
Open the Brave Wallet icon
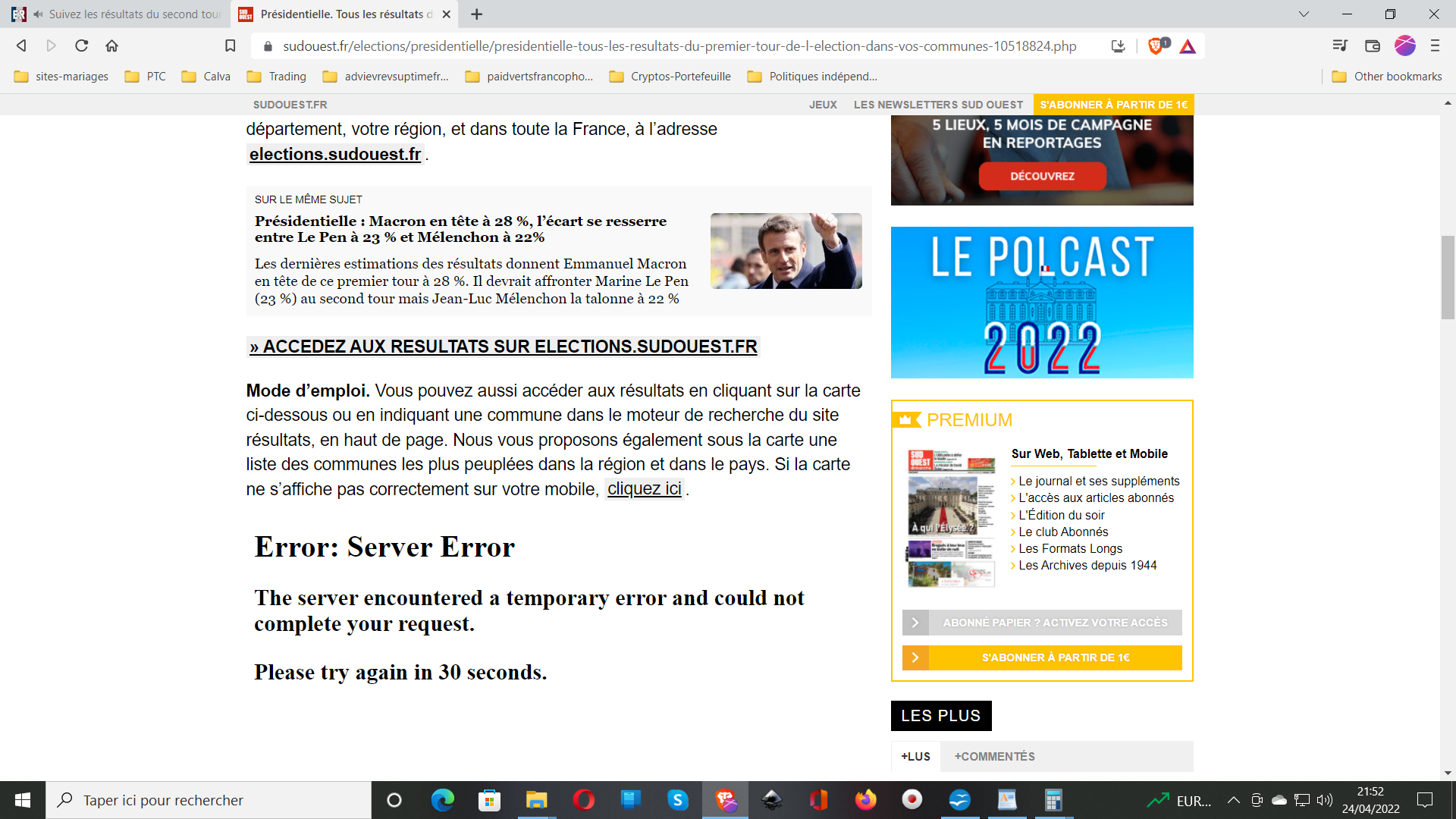coord(1372,45)
